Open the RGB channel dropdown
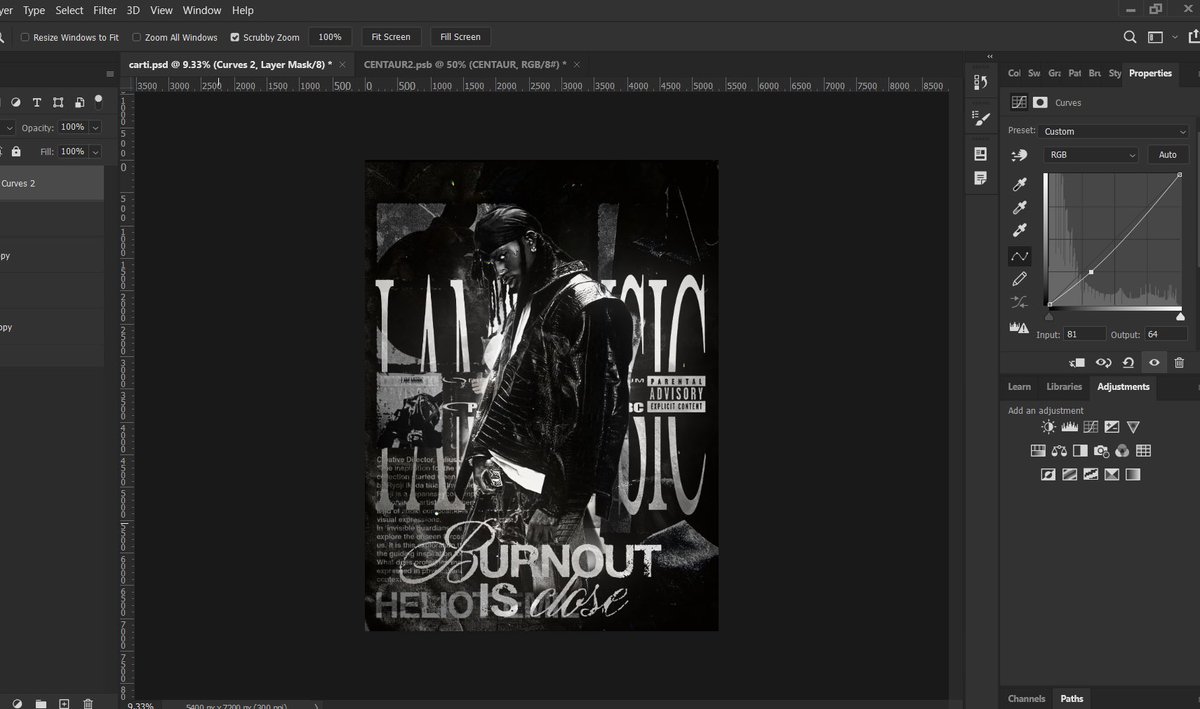The image size is (1200, 709). point(1091,155)
